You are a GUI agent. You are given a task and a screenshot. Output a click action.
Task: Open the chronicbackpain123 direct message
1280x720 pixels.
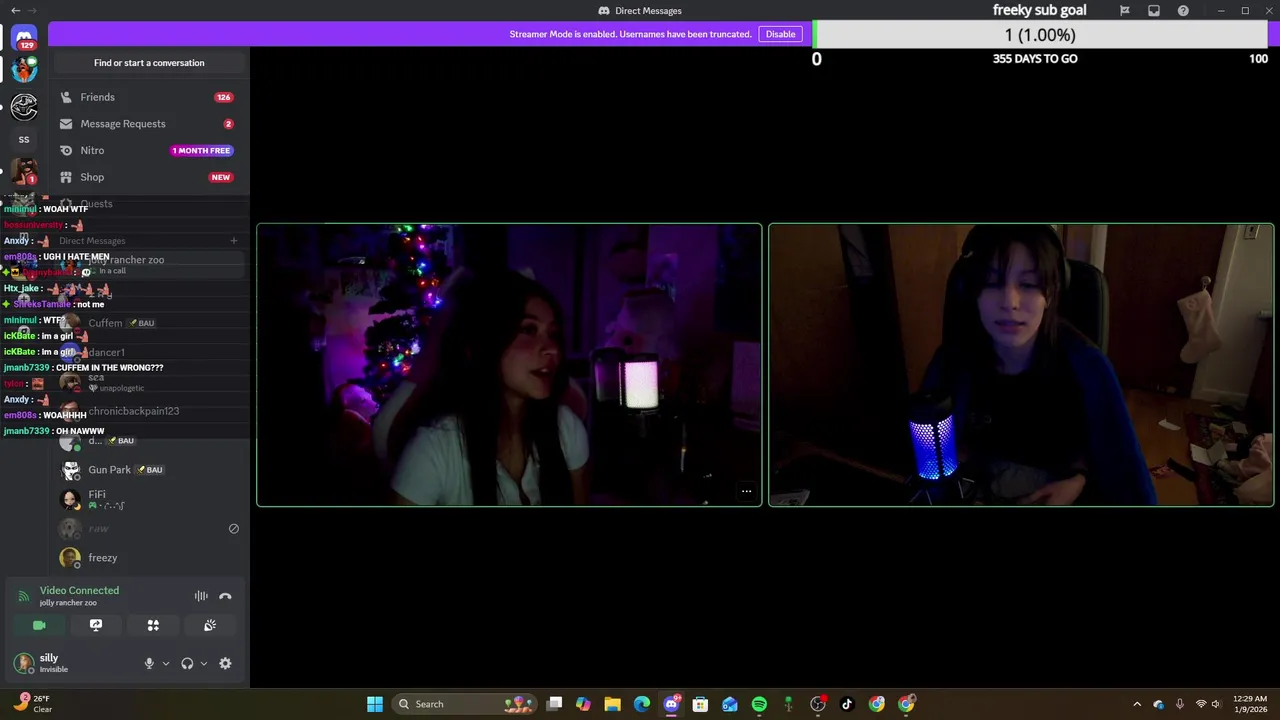147,411
